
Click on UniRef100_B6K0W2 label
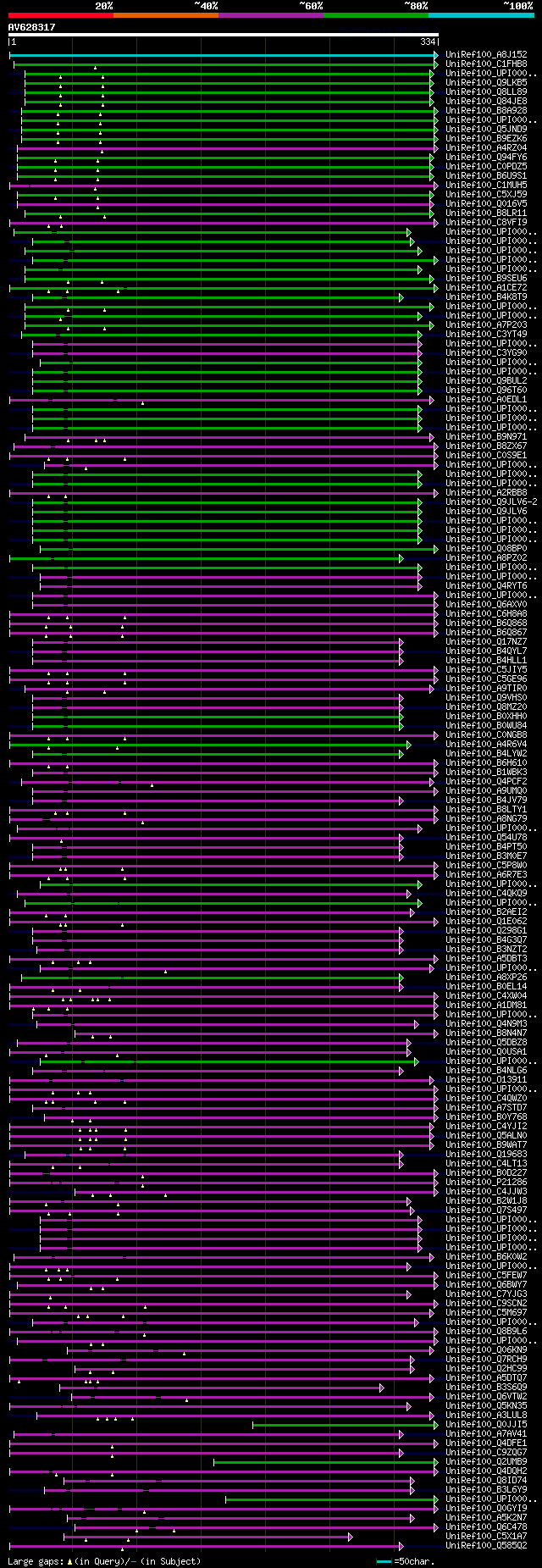[486, 1256]
